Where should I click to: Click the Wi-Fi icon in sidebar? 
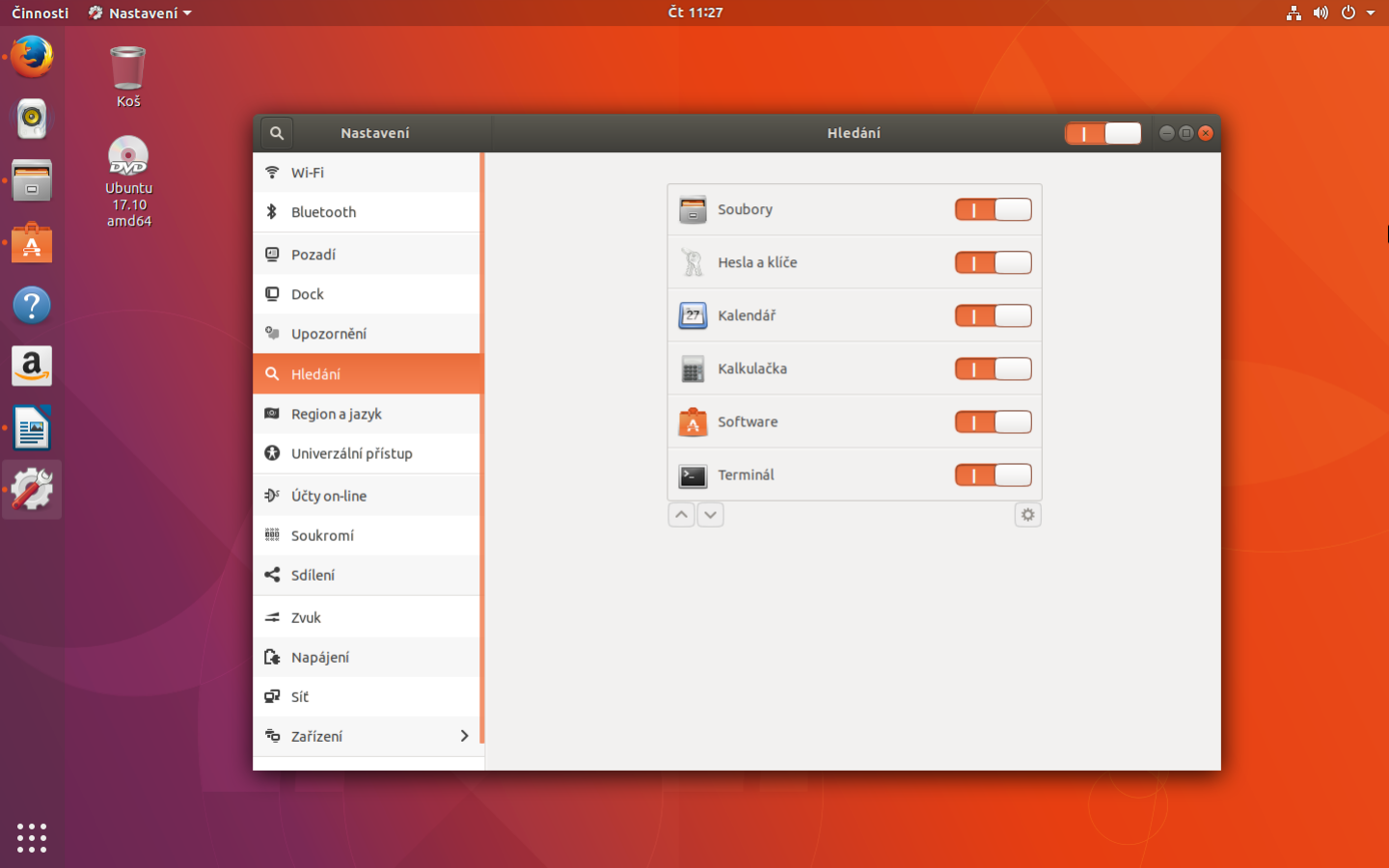pos(272,173)
